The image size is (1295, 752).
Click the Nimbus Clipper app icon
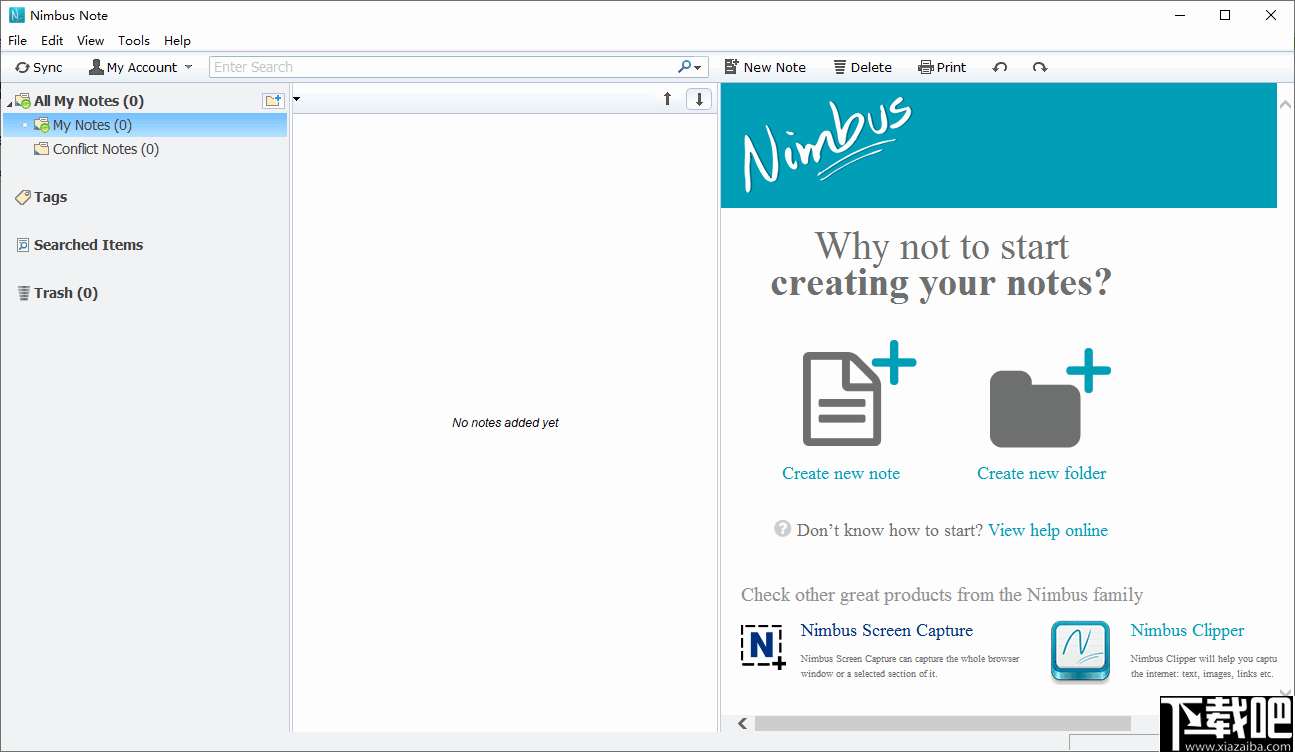[1081, 652]
